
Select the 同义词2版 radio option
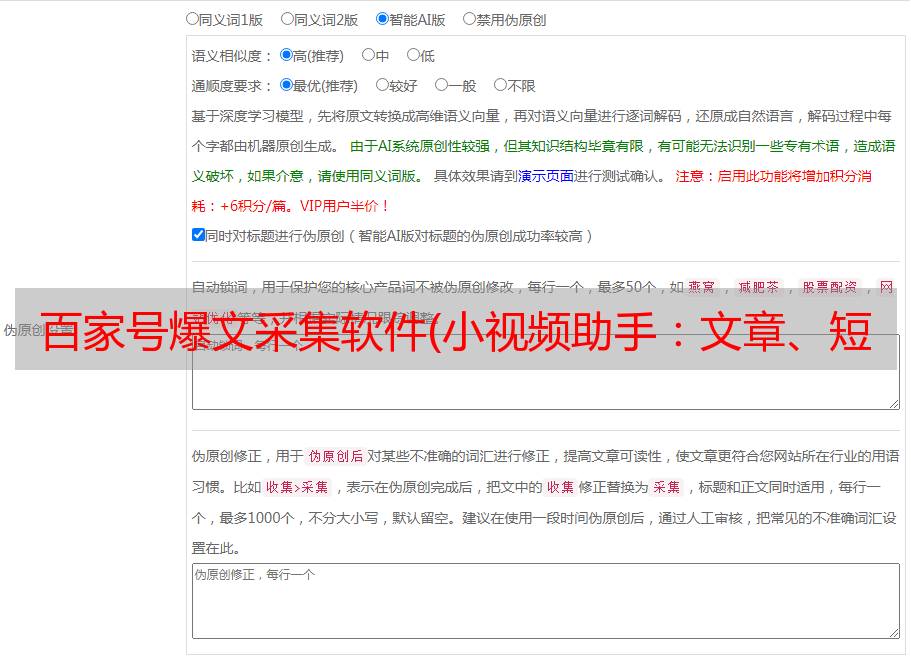(x=287, y=19)
